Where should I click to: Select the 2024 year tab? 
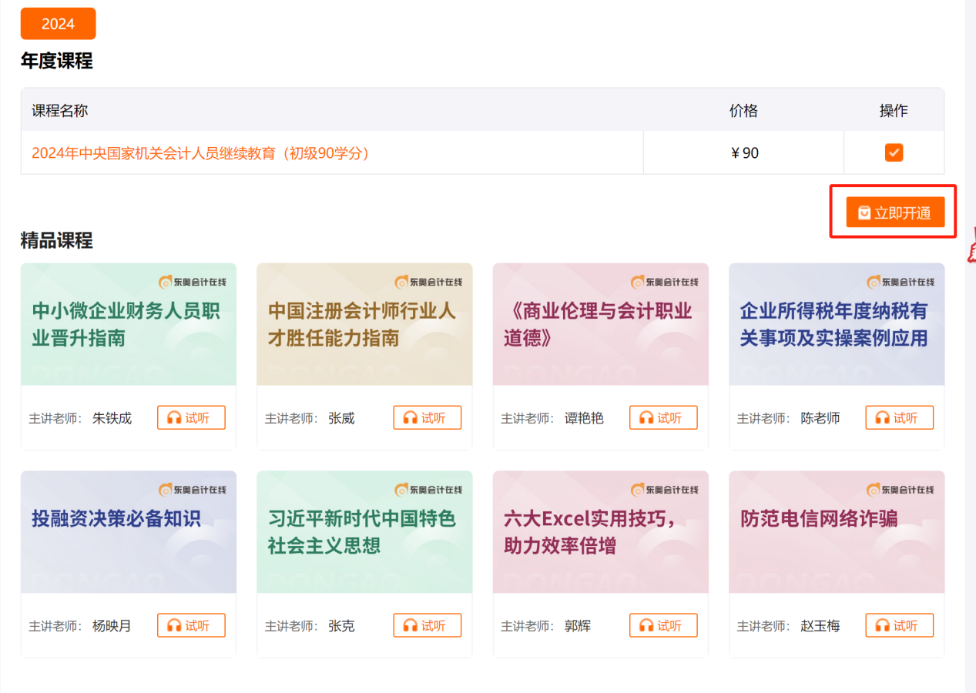57,23
